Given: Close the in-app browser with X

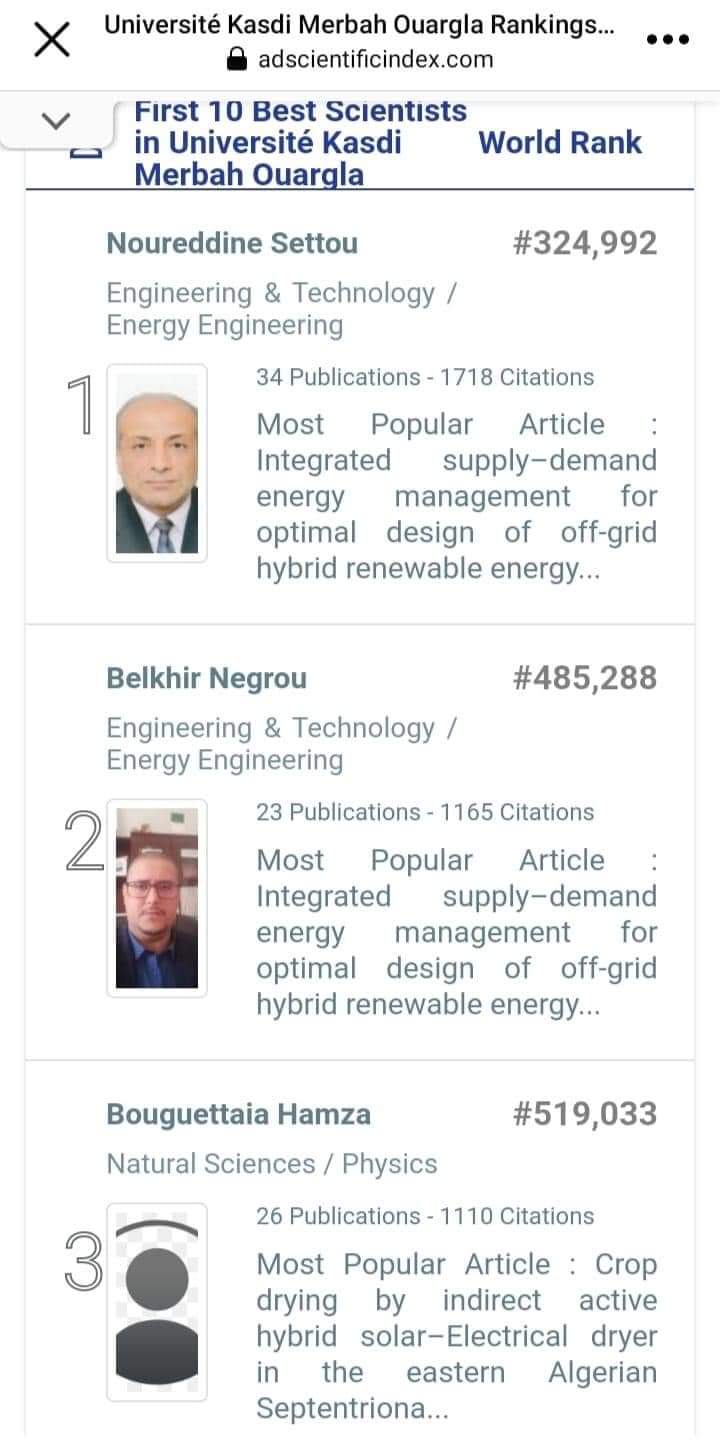Looking at the screenshot, I should click(x=52, y=41).
